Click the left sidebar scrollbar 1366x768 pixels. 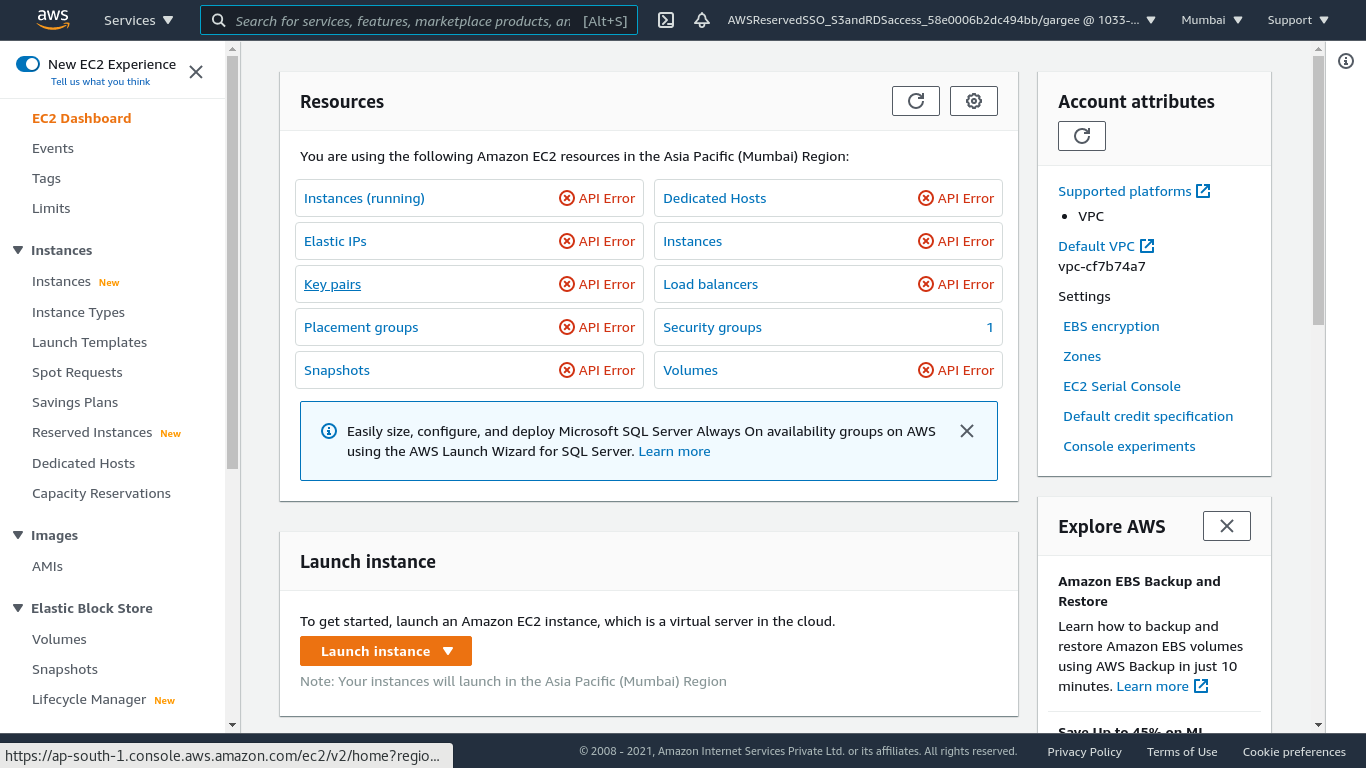pos(232,260)
